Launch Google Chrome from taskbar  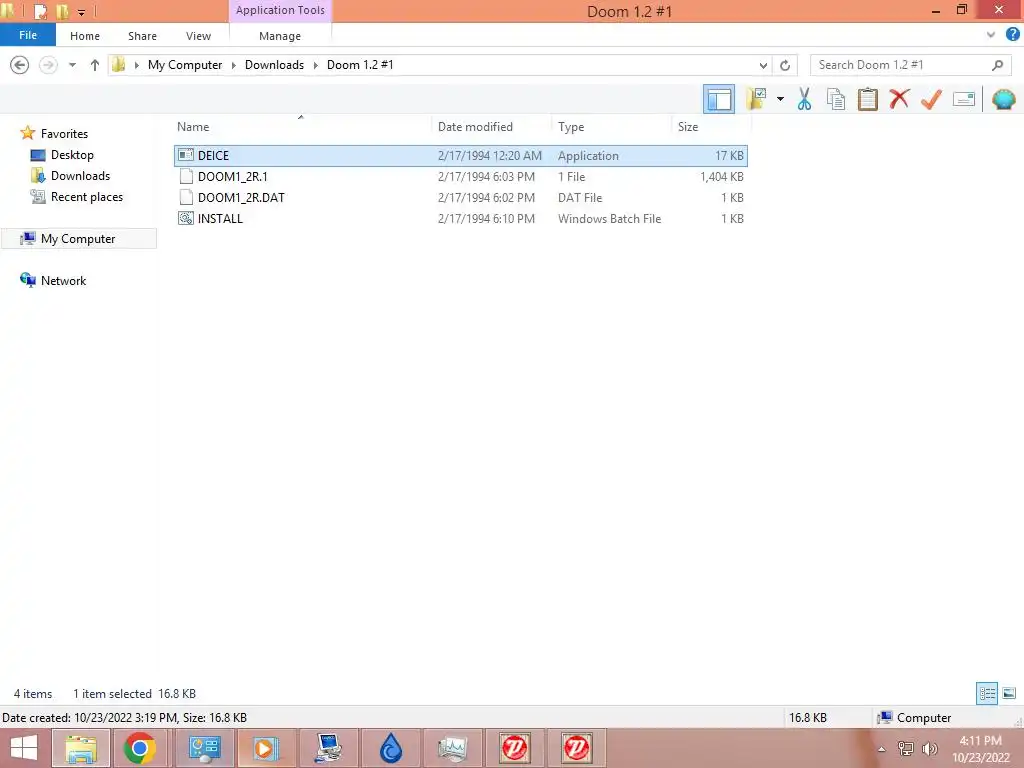pos(139,748)
